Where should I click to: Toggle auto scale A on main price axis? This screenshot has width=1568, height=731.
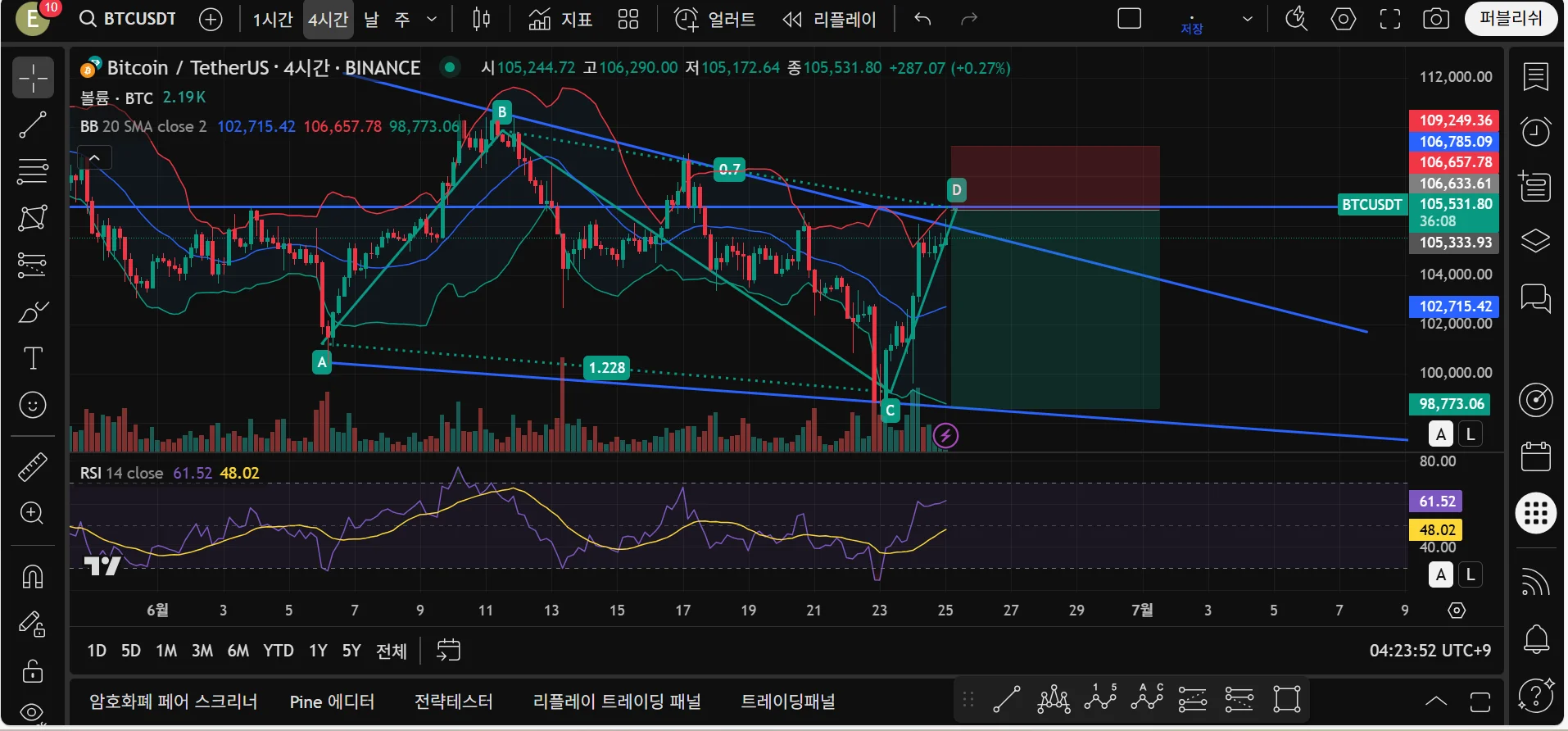1441,434
